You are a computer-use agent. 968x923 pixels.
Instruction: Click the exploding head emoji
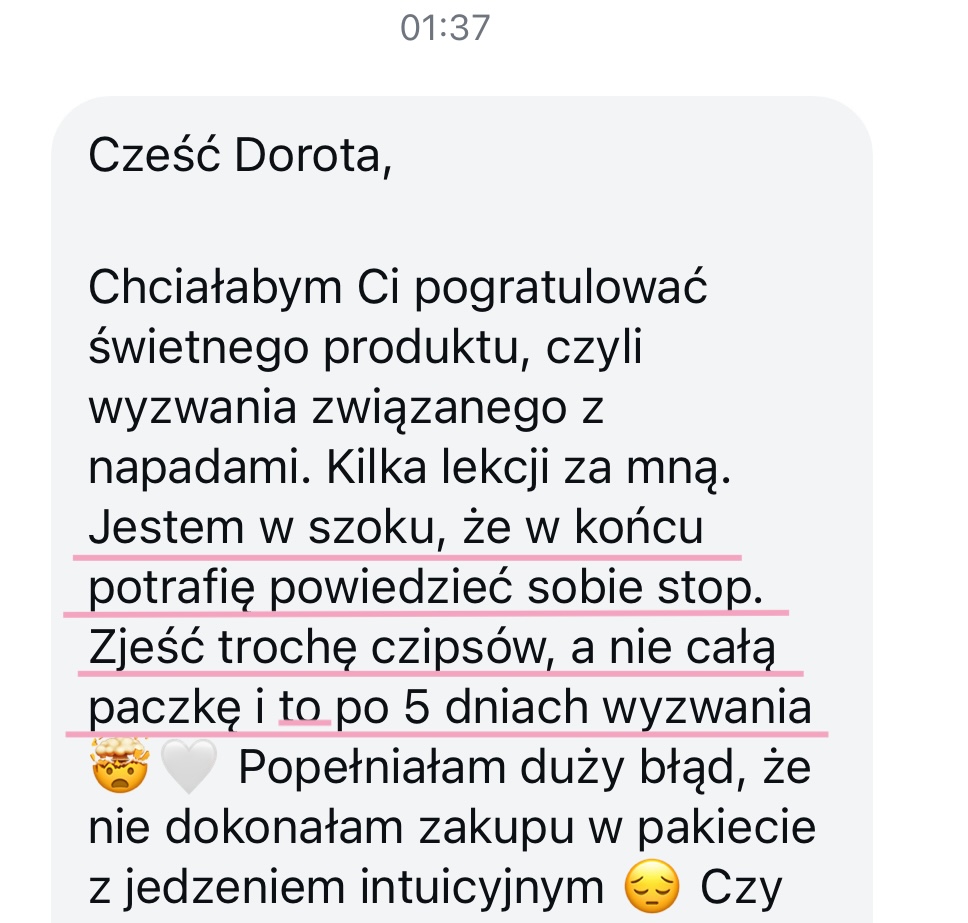coord(120,765)
